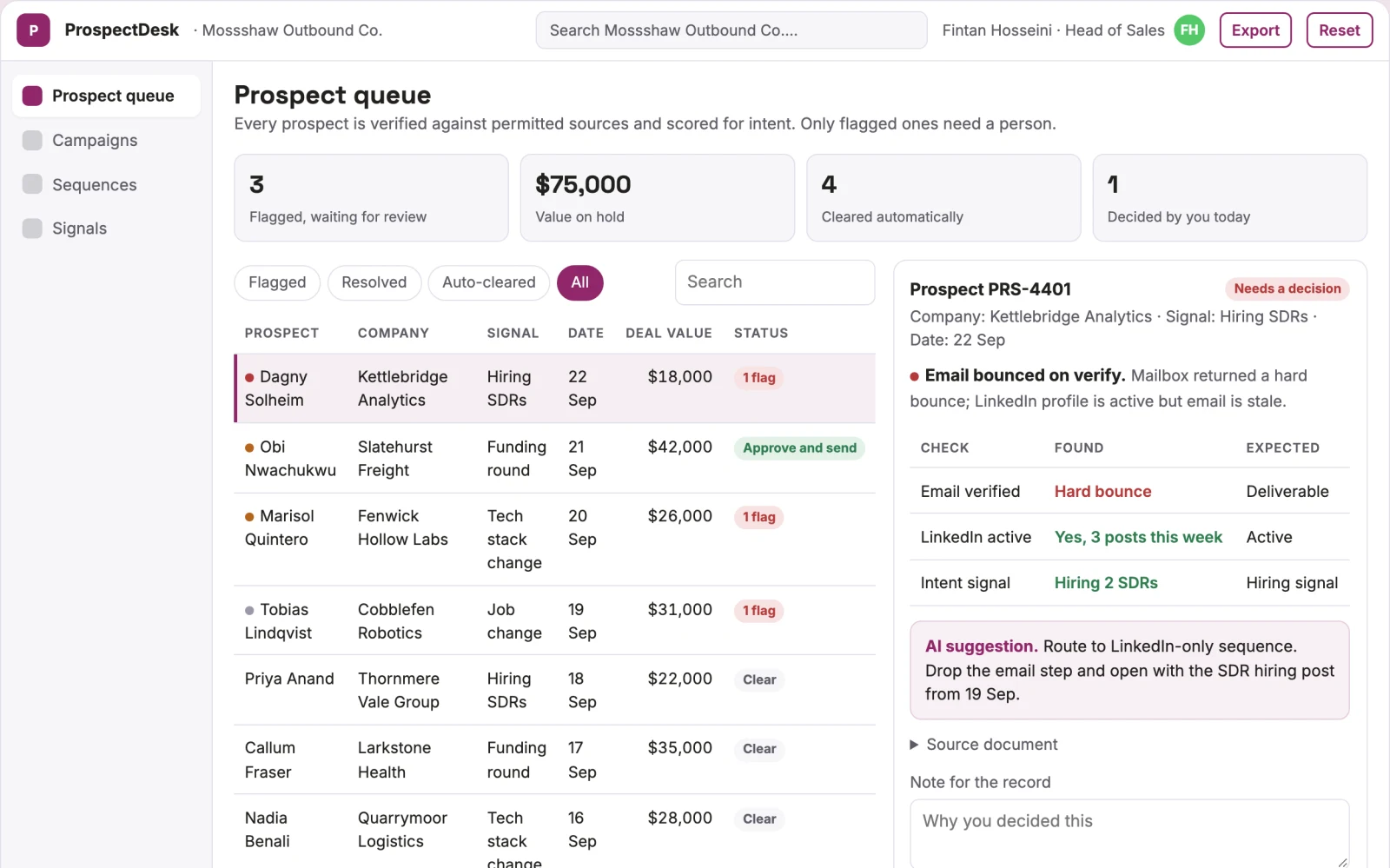This screenshot has height=868, width=1390.
Task: Select the Obi Nwachukwu prospect row
Action: 554,459
